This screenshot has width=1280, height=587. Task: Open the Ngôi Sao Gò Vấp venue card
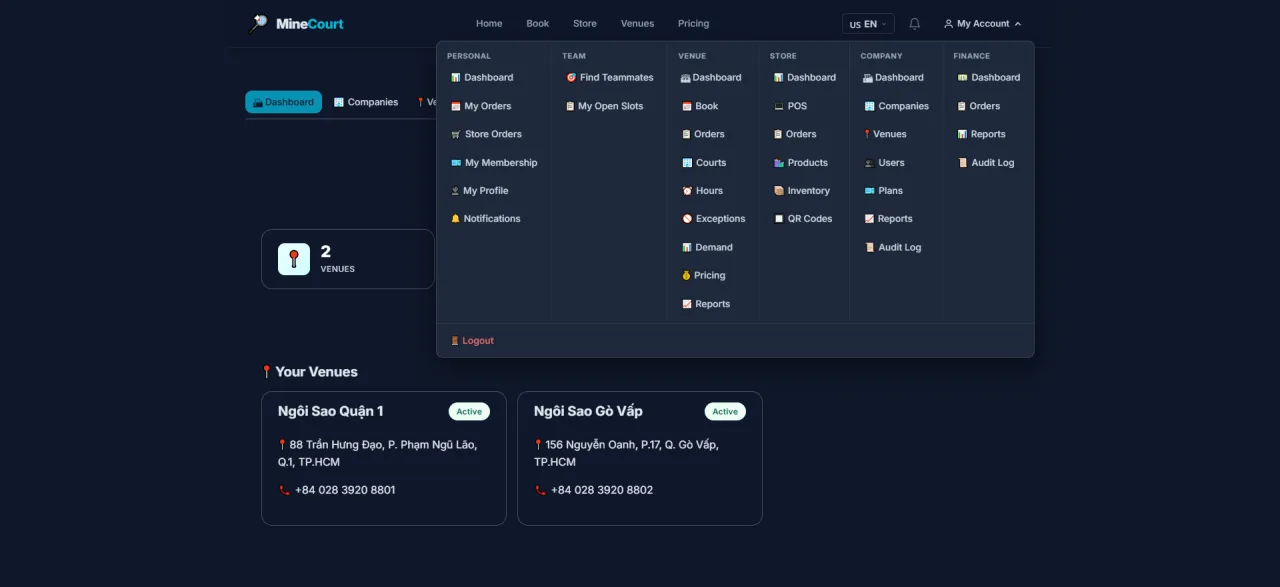point(640,458)
